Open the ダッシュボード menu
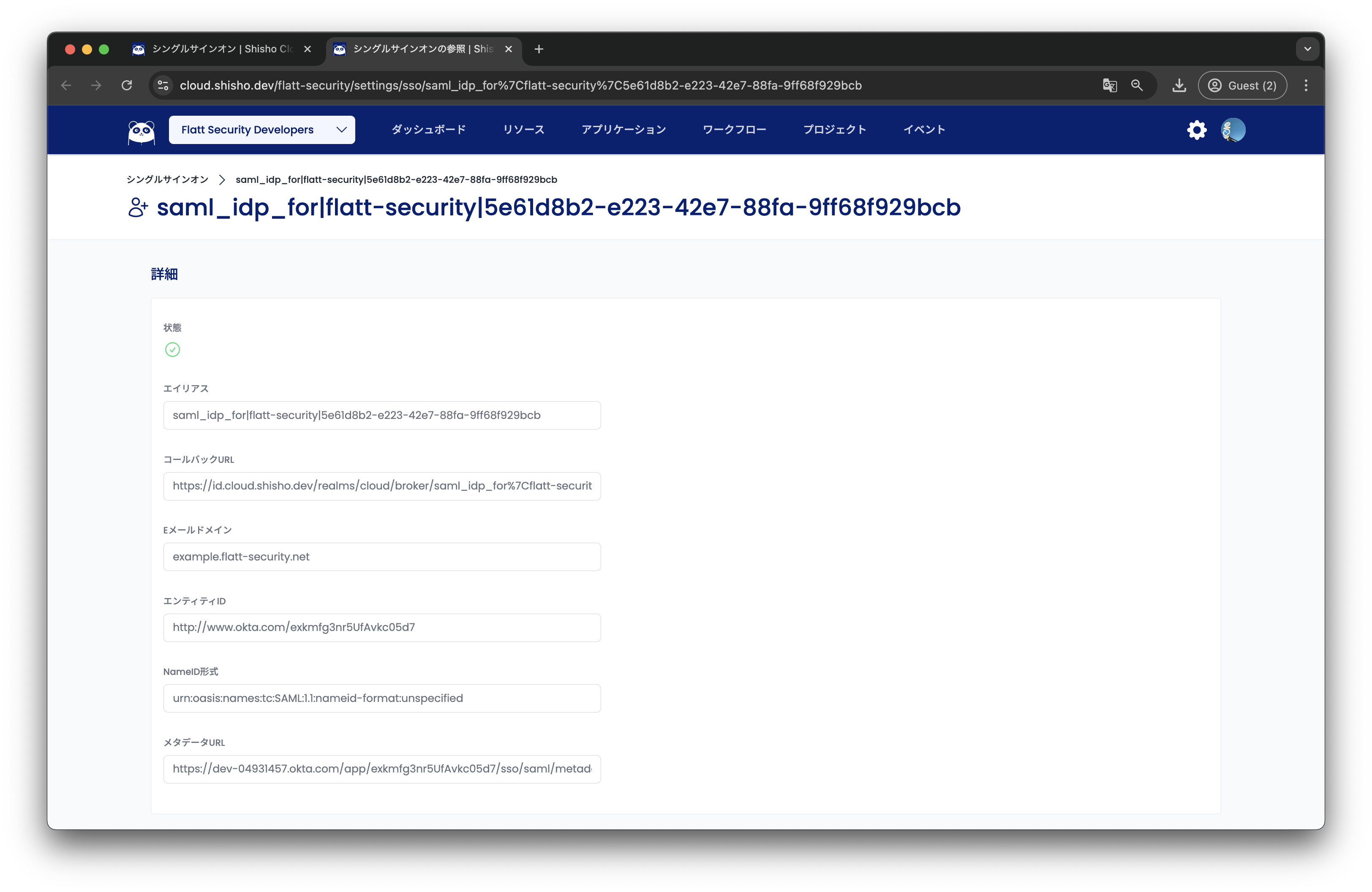1372x892 pixels. tap(428, 130)
